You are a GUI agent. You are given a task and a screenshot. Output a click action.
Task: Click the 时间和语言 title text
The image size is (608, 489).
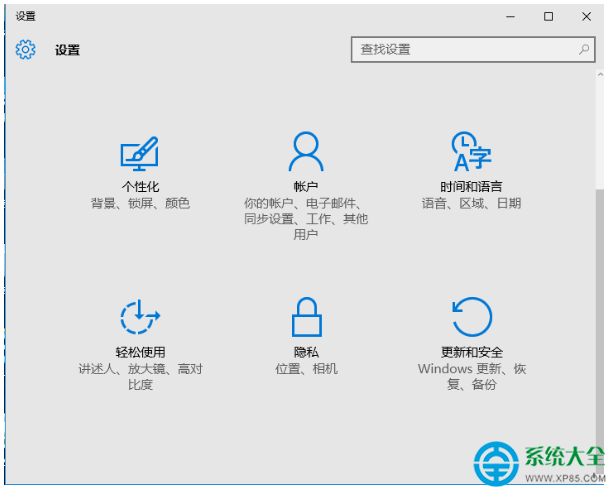tap(472, 187)
